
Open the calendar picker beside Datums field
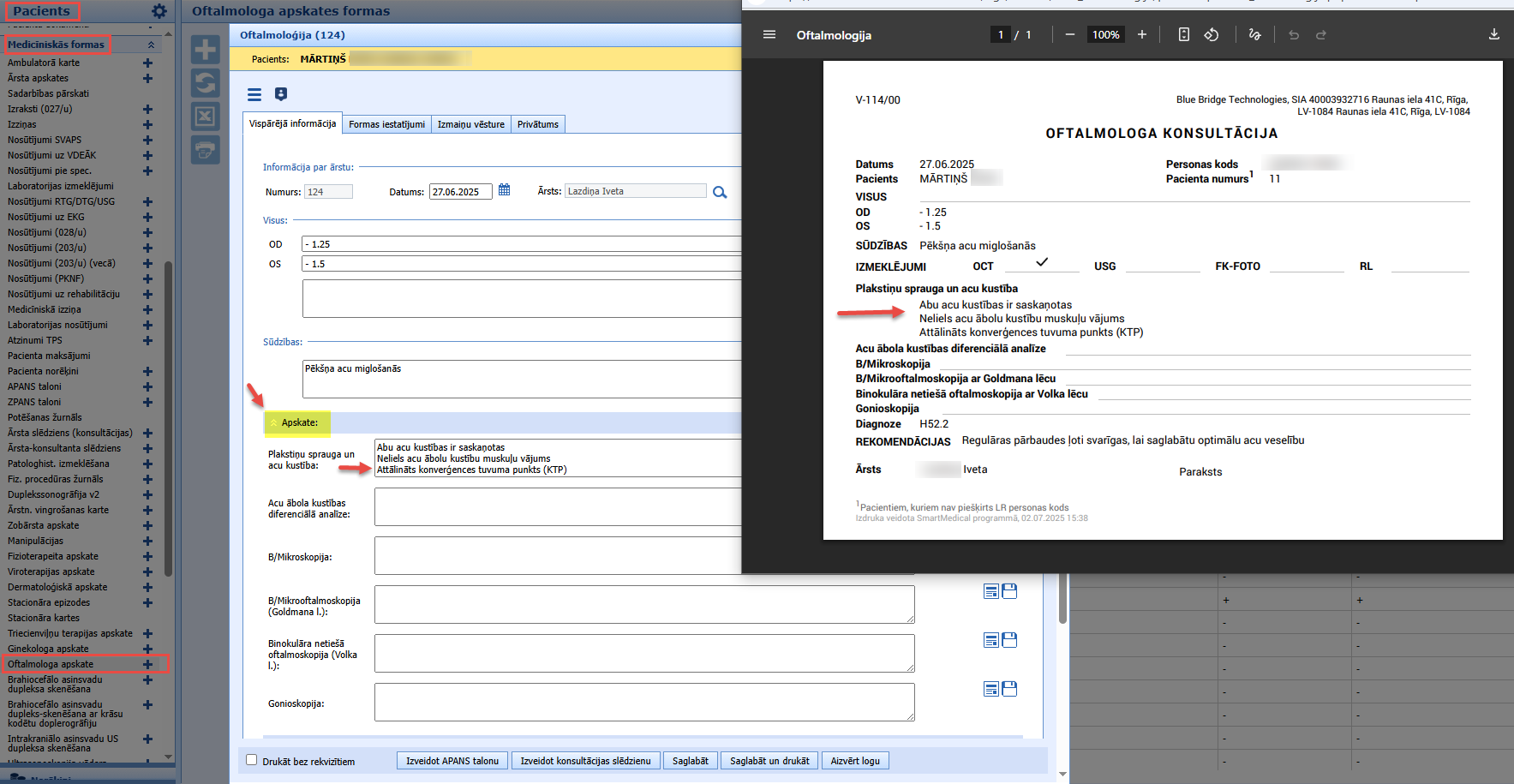[x=505, y=190]
